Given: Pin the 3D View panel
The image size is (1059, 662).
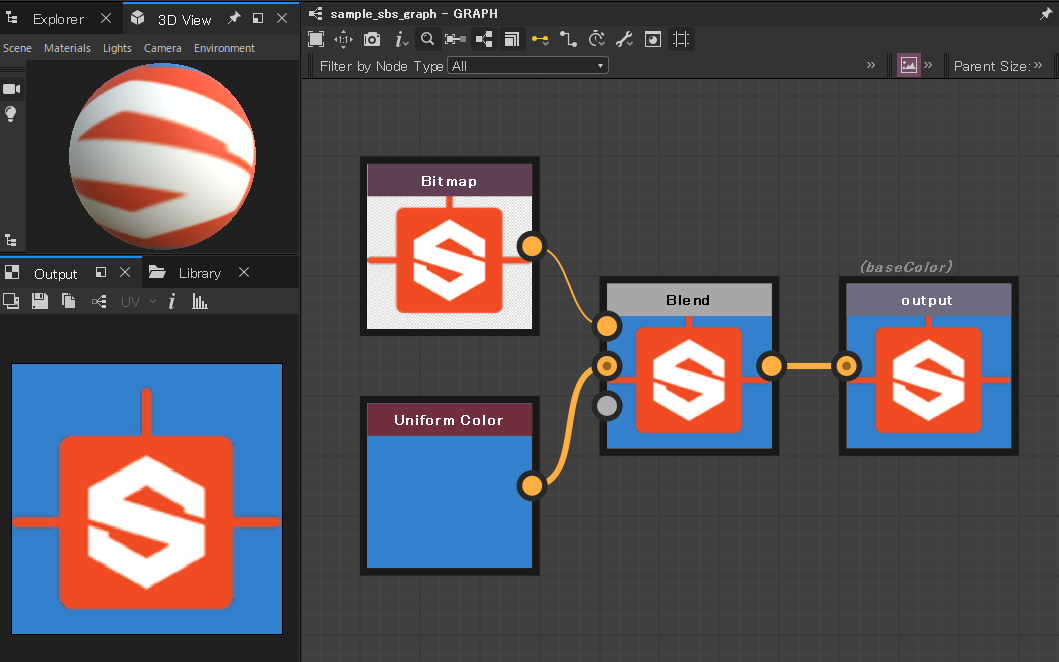Looking at the screenshot, I should [x=234, y=18].
